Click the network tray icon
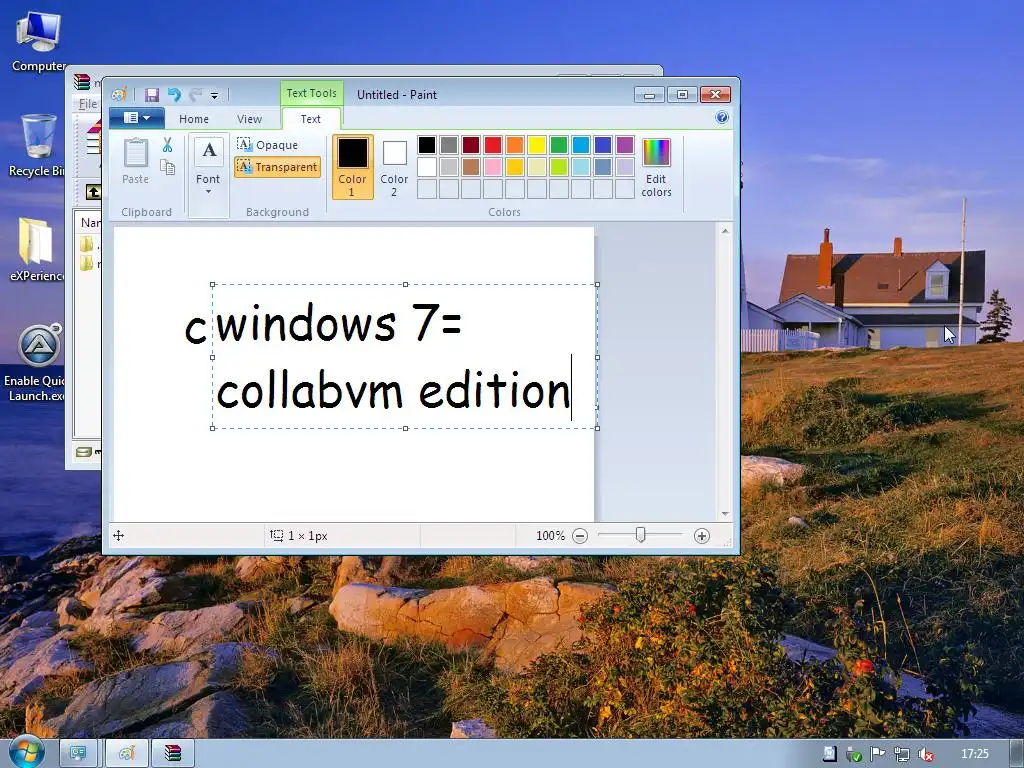The height and width of the screenshot is (768, 1024). [x=901, y=754]
